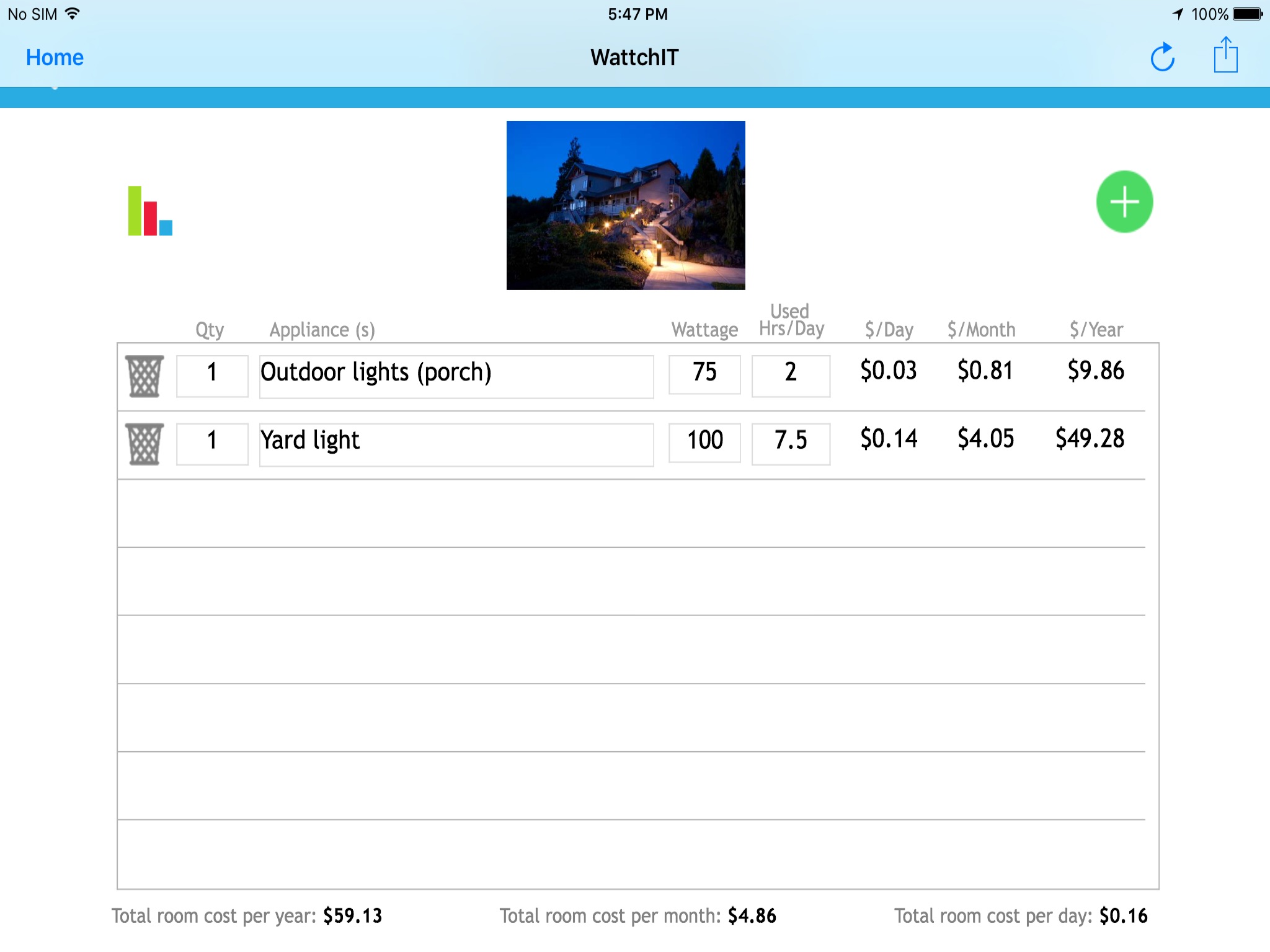Delete the Yard light row via trash
This screenshot has width=1270, height=952.
pyautogui.click(x=144, y=444)
